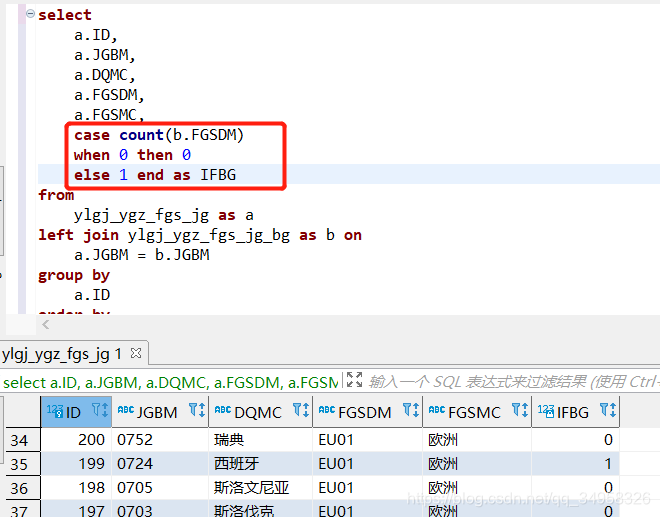Place cursor on 'ylgj_ygz_fgs_jg as a' line
This screenshot has height=517, width=660.
point(164,216)
